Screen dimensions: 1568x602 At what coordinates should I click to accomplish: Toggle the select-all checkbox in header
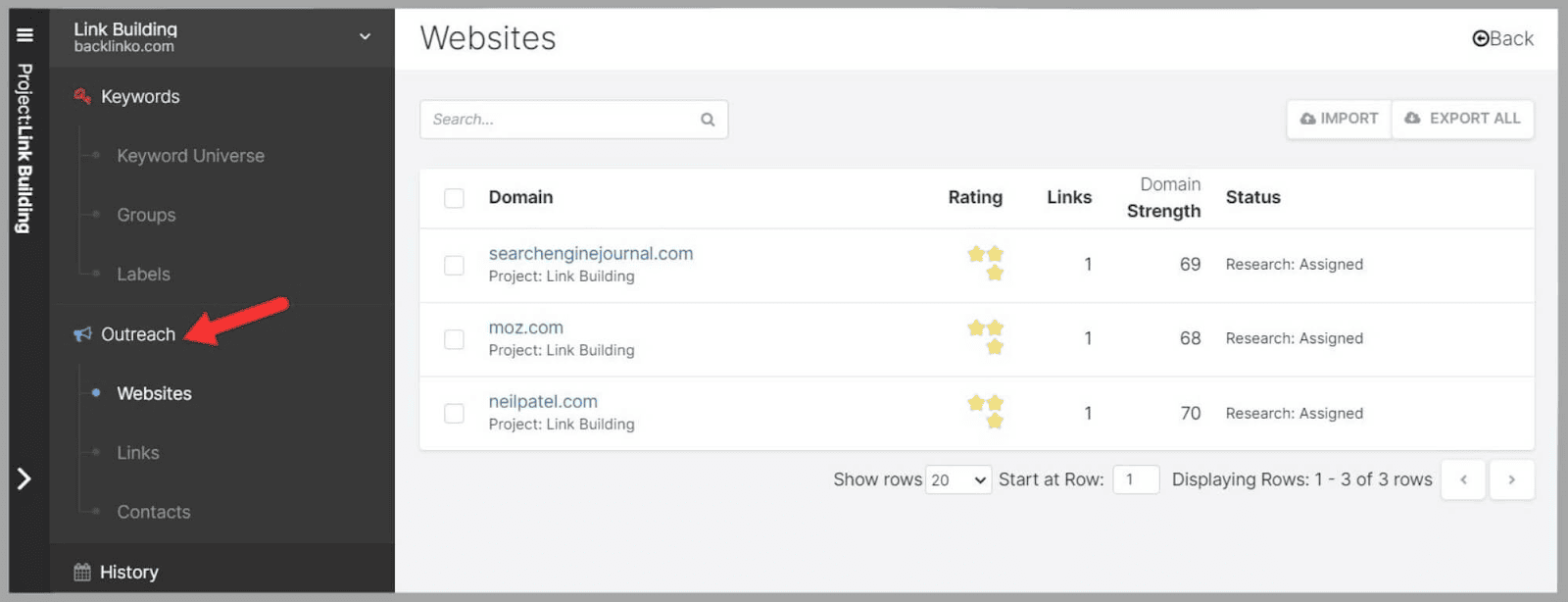pyautogui.click(x=454, y=198)
